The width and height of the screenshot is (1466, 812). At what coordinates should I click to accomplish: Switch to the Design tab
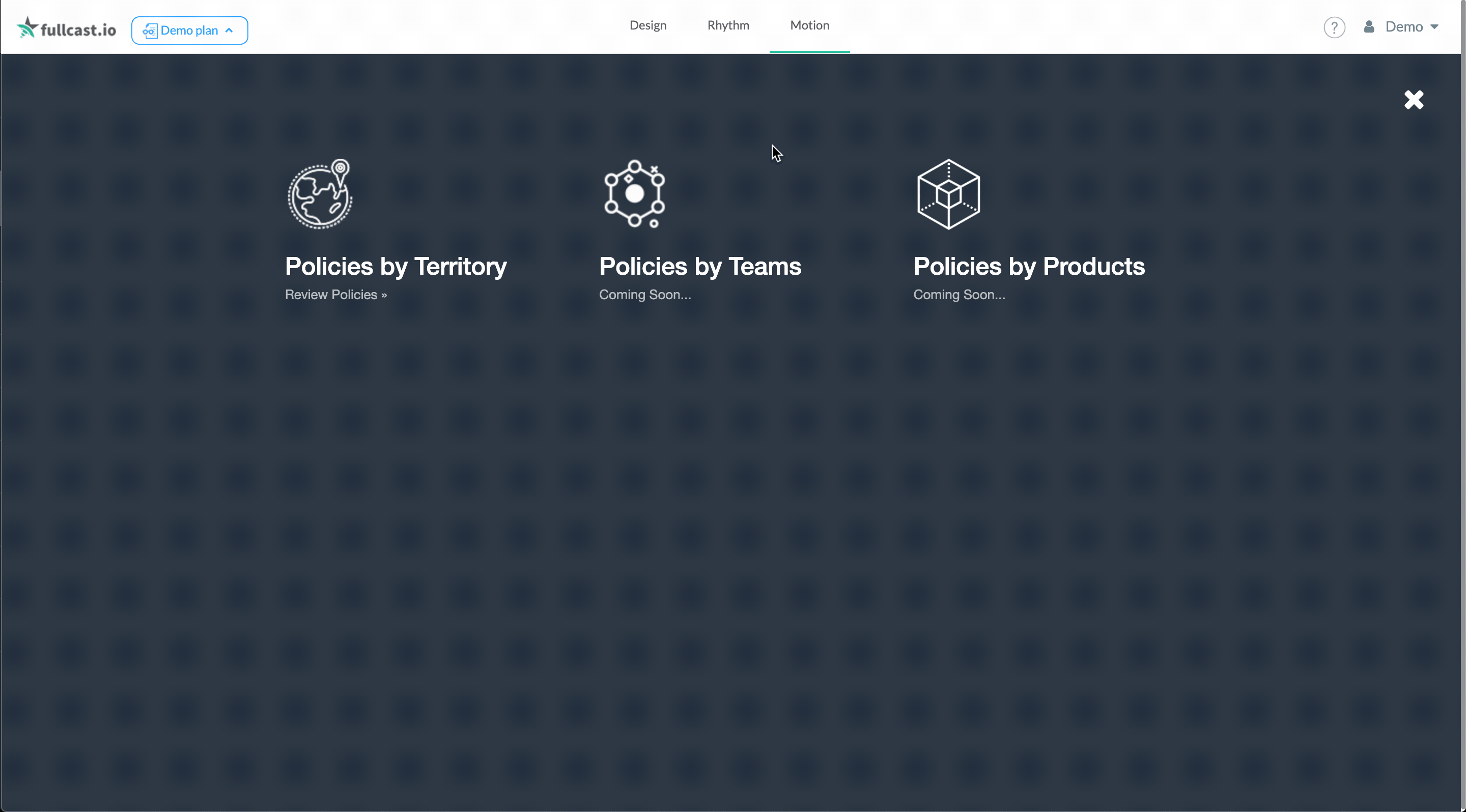pos(647,25)
